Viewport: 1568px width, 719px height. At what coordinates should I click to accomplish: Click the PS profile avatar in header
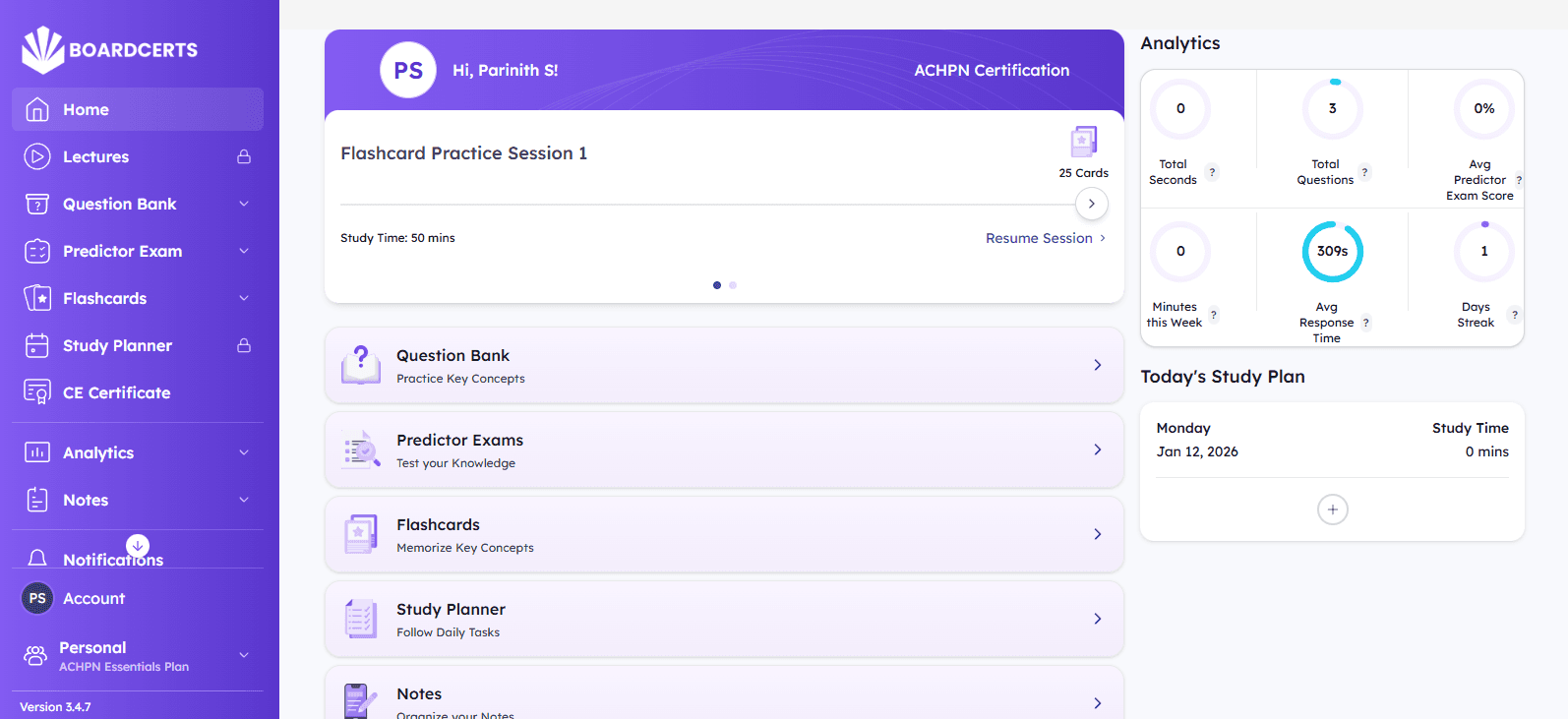(x=408, y=70)
